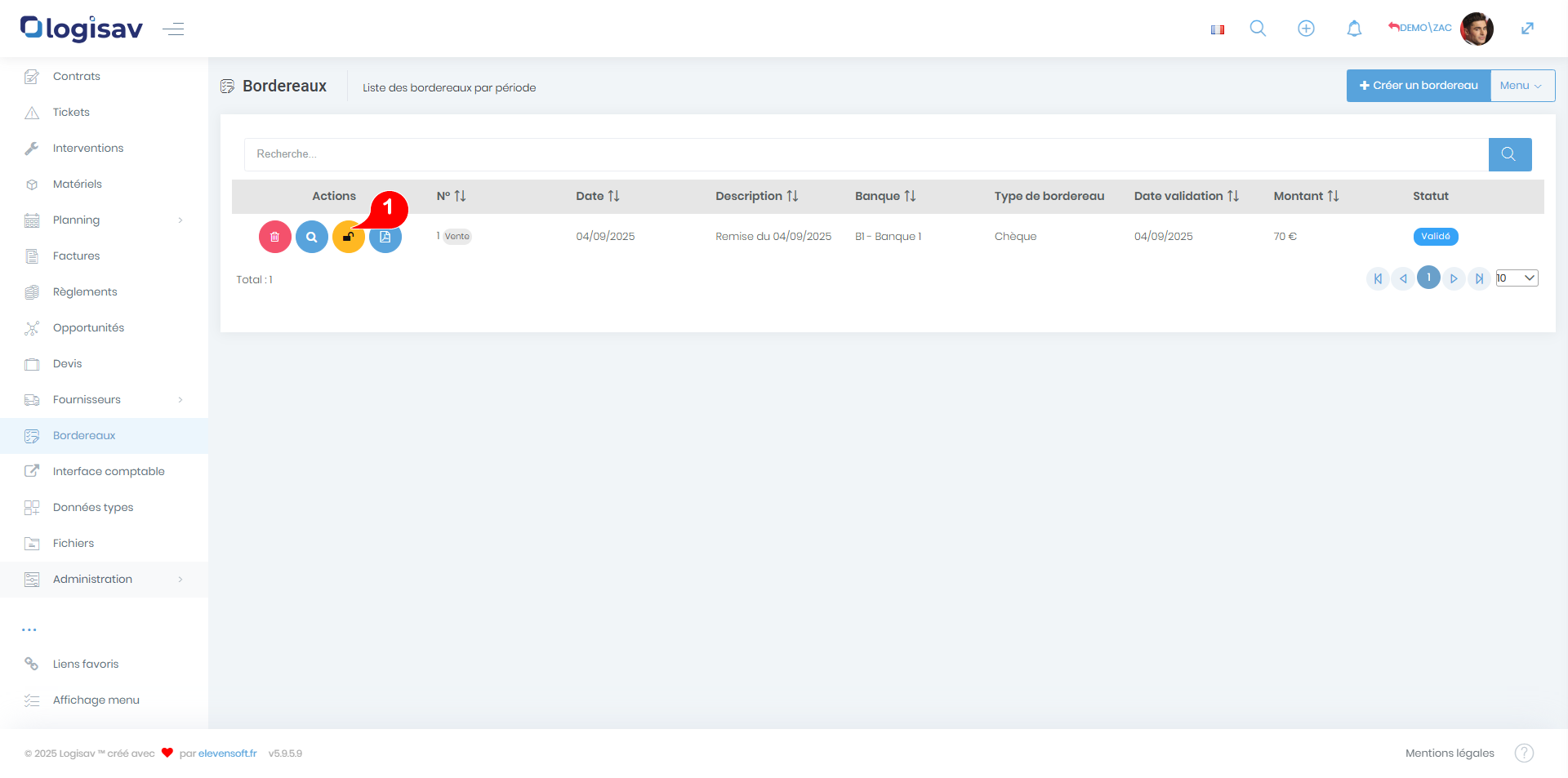Click the plus circle icon in header
The image size is (1568, 778).
click(1306, 29)
